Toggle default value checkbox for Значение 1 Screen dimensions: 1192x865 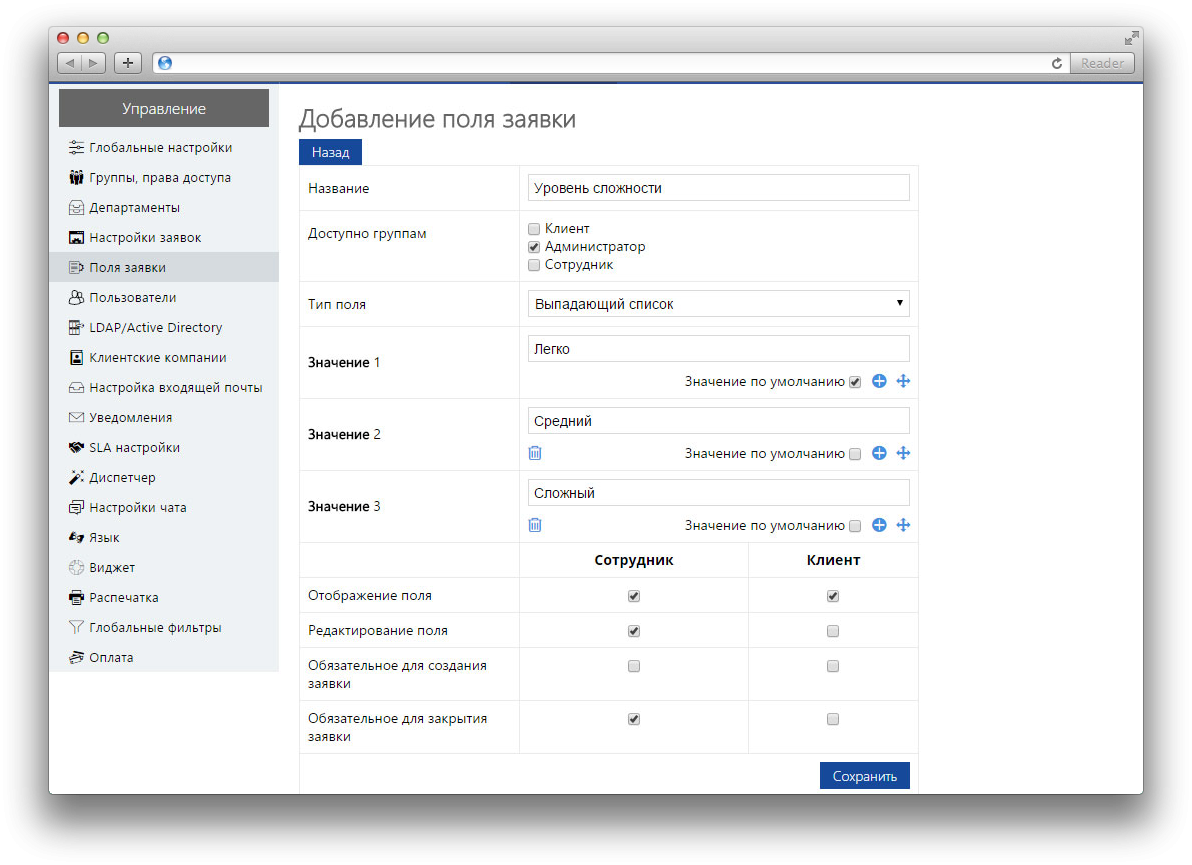(855, 382)
